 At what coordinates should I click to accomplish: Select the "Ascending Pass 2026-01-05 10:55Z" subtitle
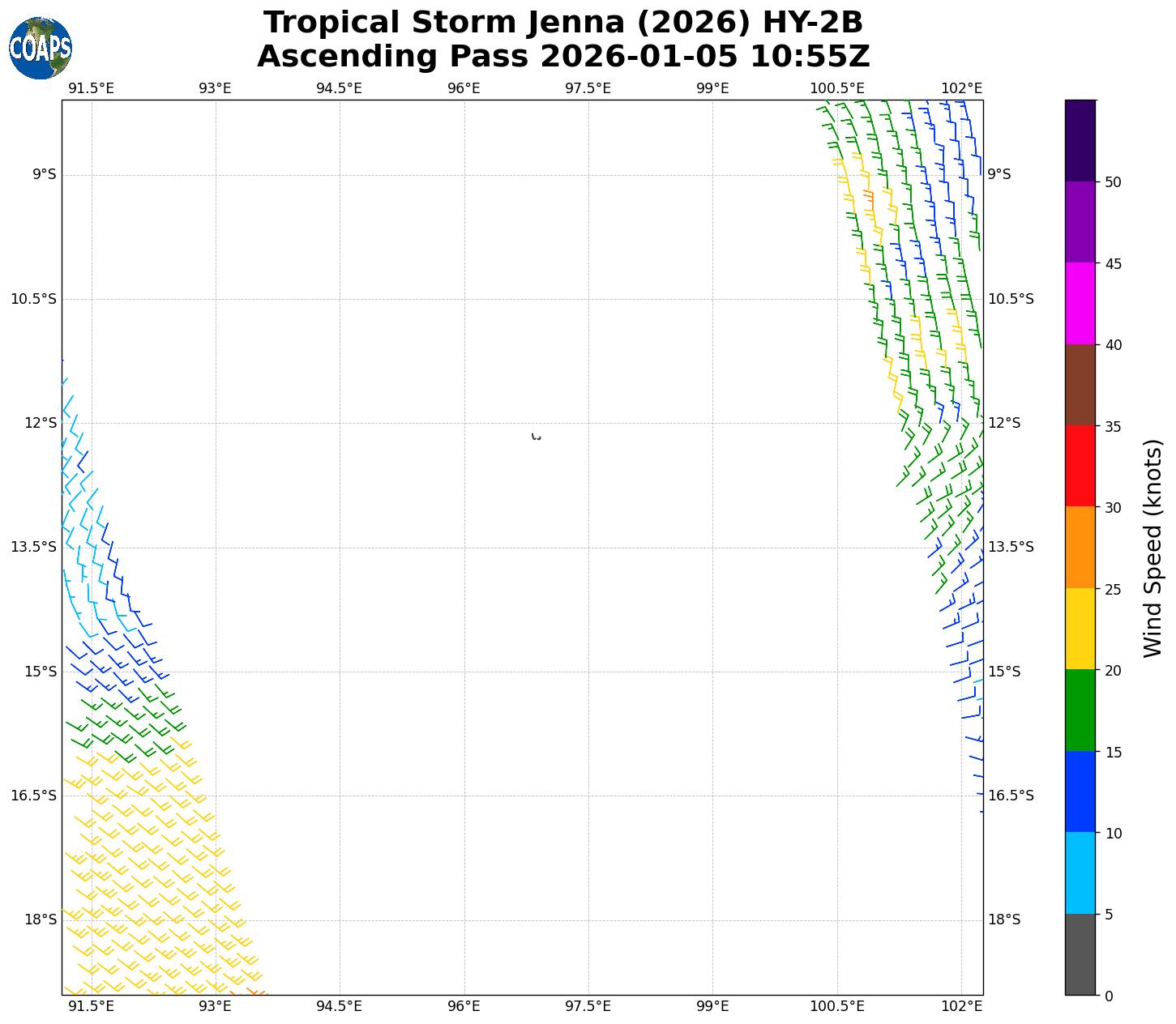(563, 57)
